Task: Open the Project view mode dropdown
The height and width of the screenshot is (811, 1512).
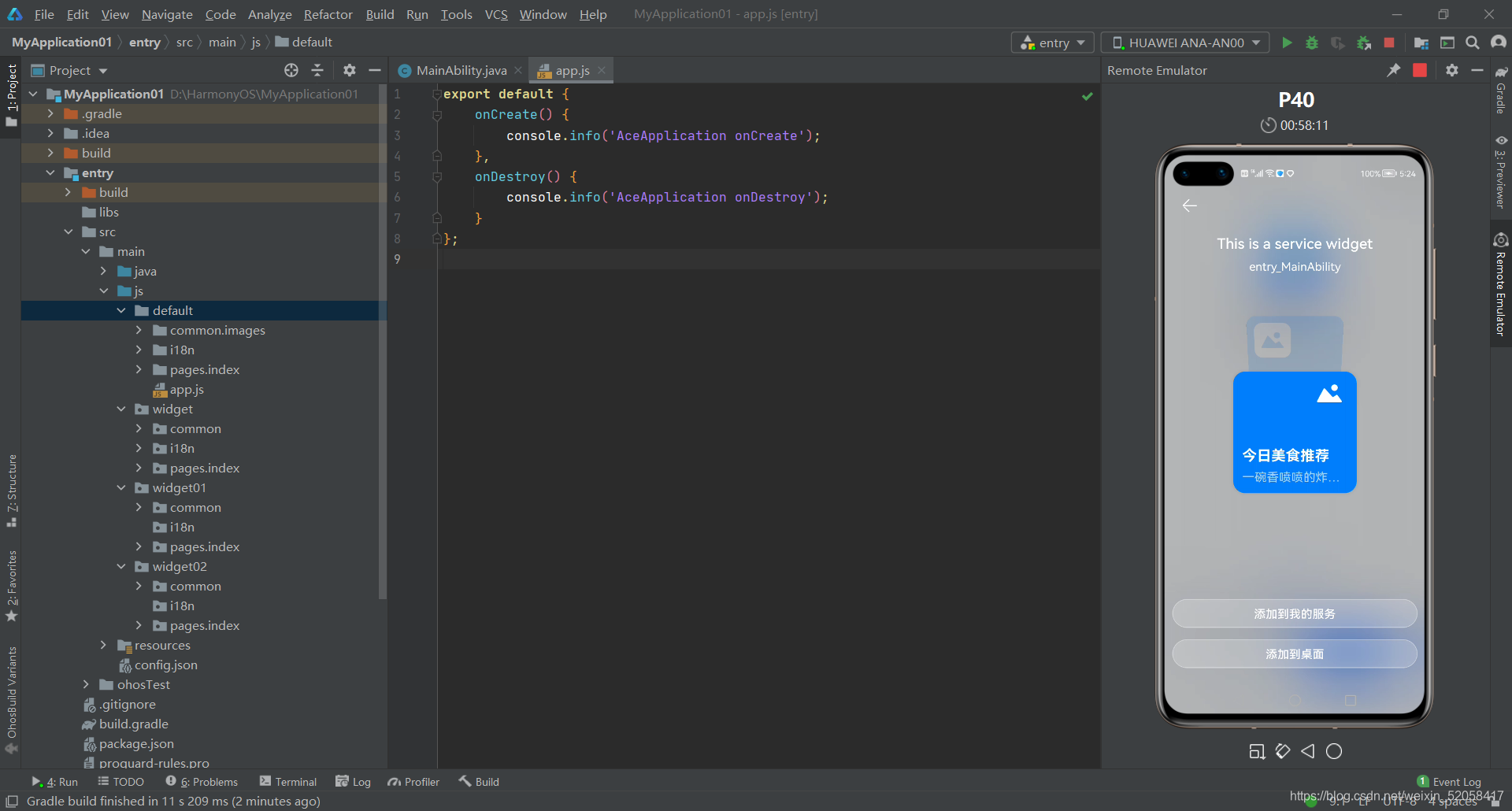Action: tap(69, 70)
